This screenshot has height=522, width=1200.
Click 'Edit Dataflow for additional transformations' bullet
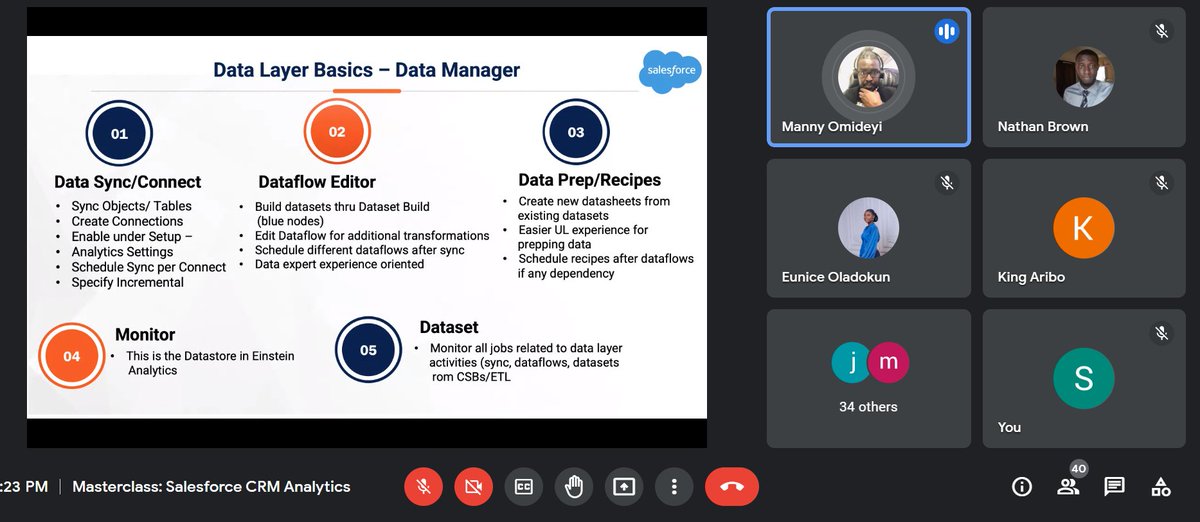pos(372,236)
